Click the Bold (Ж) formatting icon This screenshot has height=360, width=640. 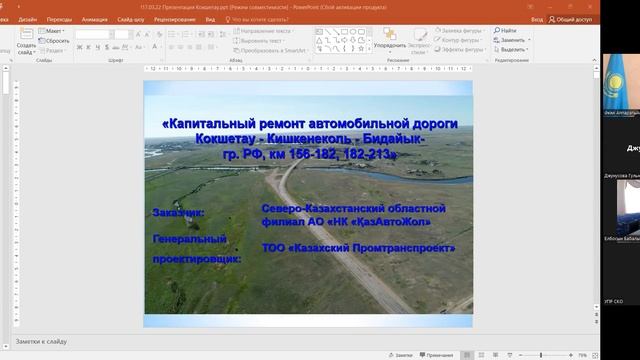coord(80,47)
